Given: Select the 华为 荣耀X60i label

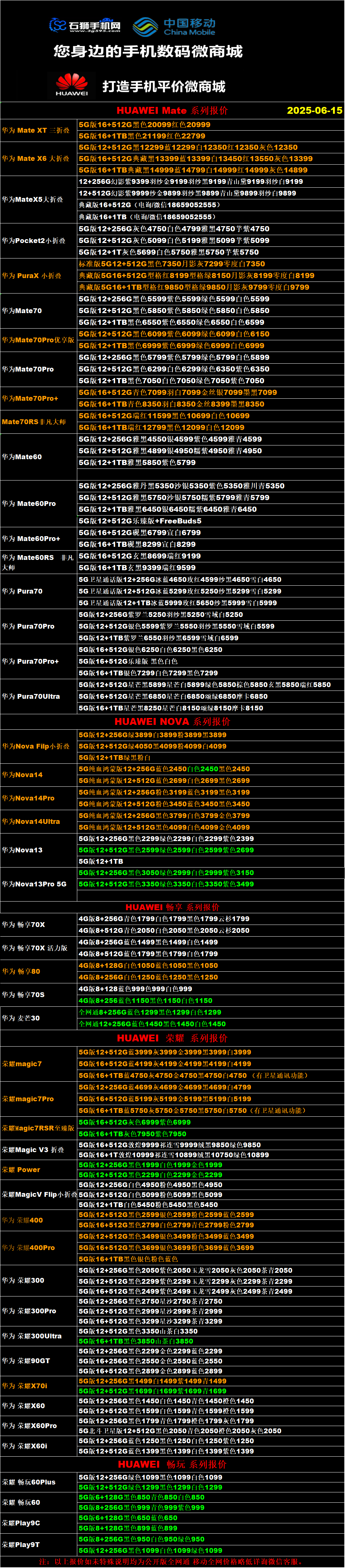Looking at the screenshot, I should coord(24,1446).
